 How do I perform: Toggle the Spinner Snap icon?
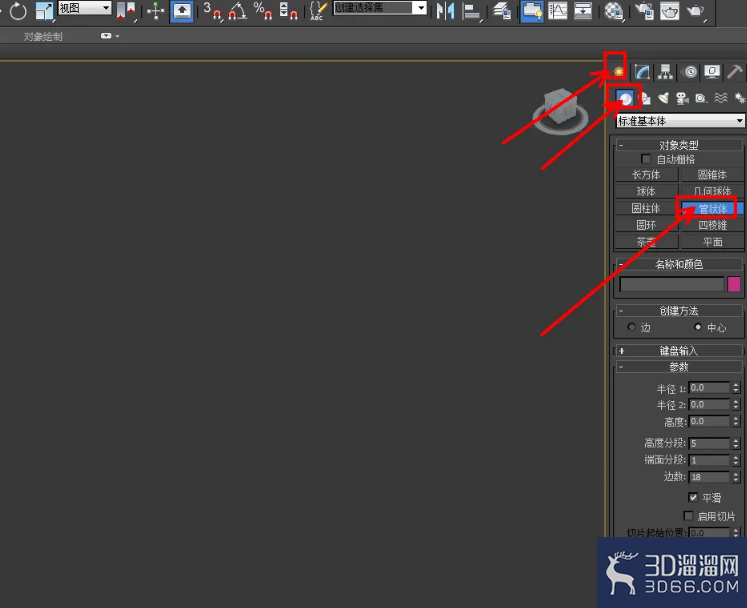(288, 11)
